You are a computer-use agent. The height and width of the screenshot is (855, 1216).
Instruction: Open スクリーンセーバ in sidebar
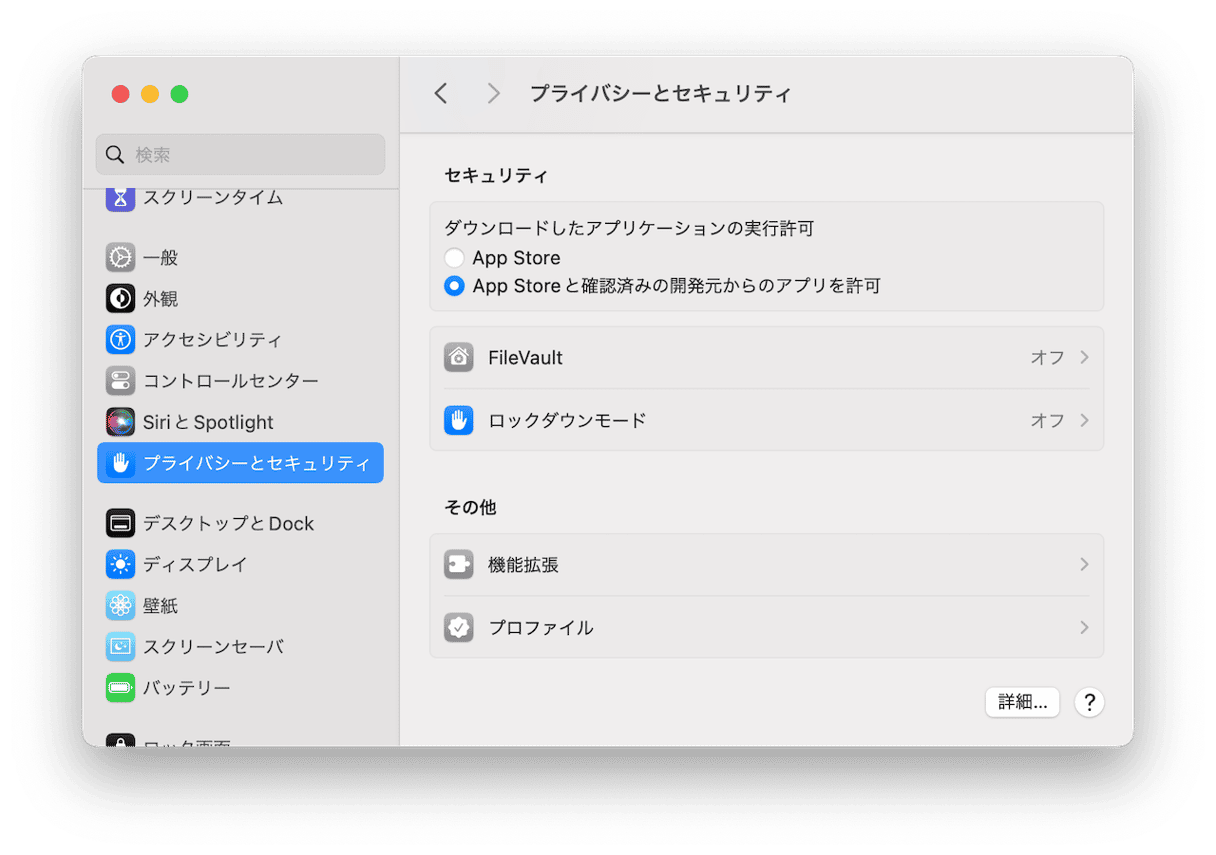213,647
